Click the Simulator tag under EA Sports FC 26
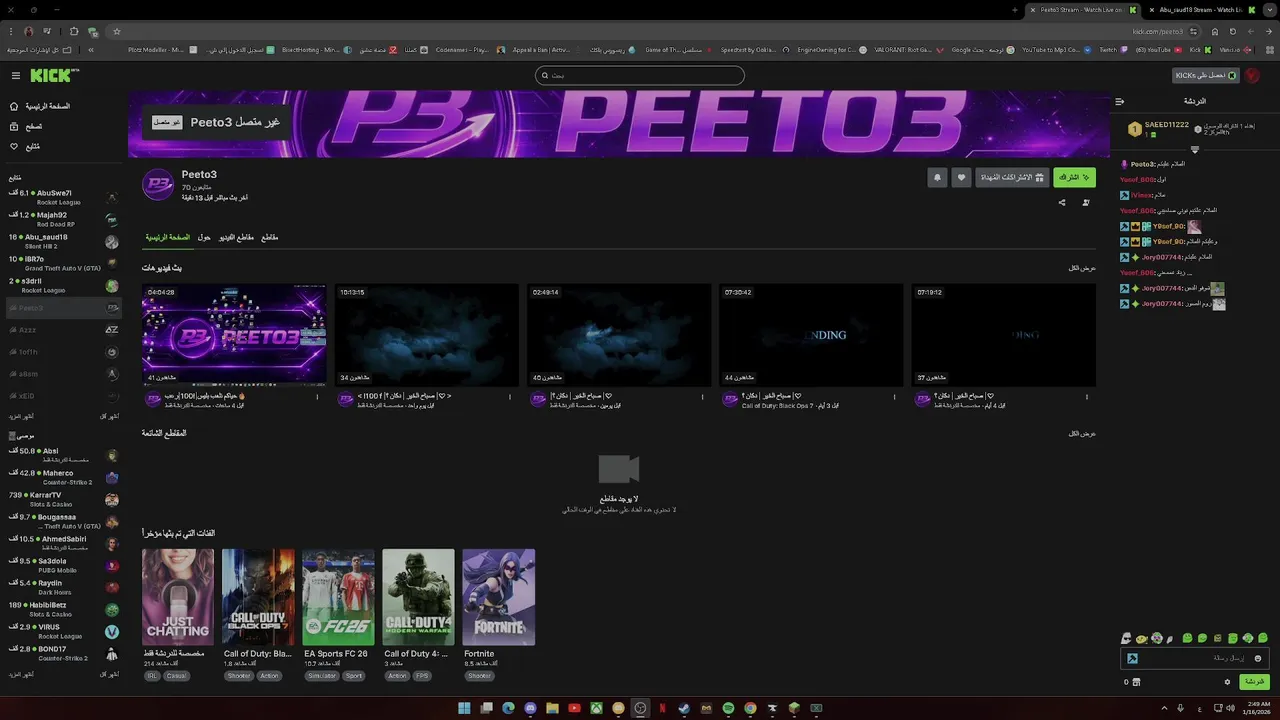 [x=322, y=676]
